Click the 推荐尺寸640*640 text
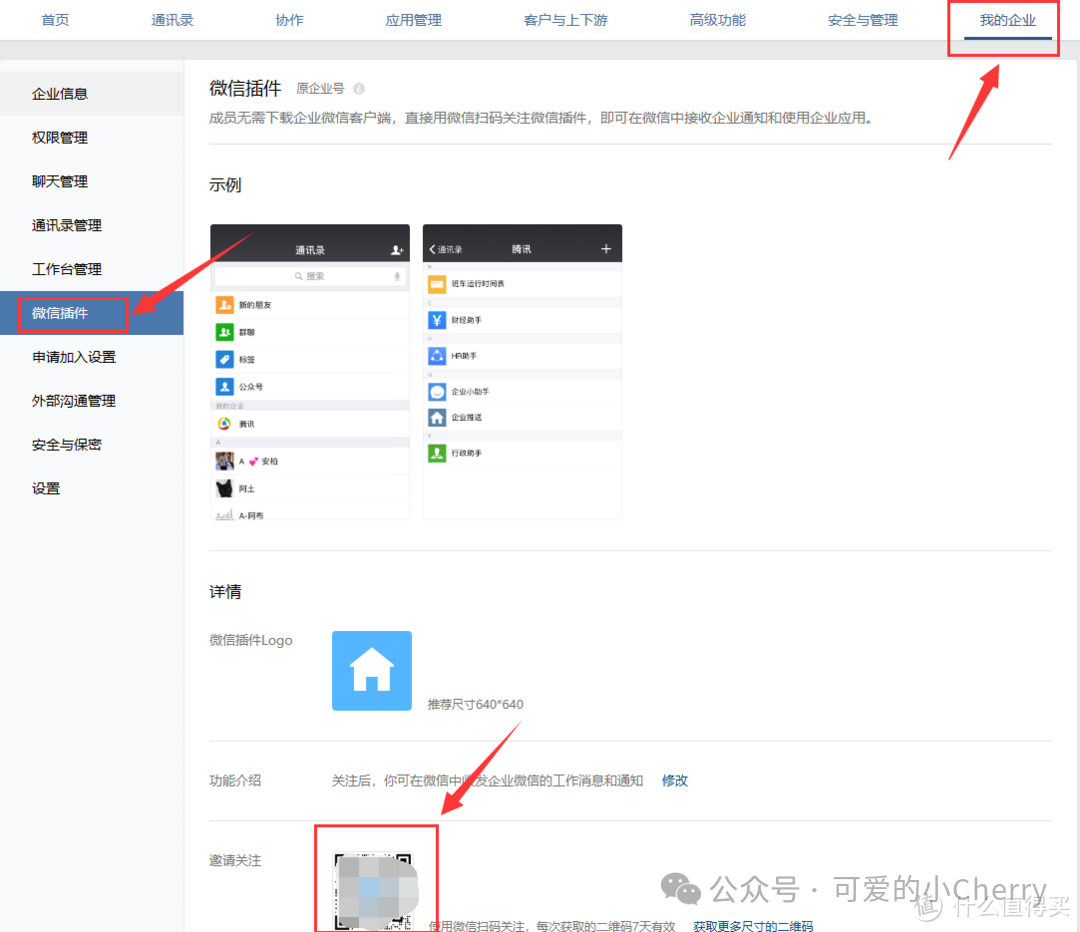Viewport: 1080px width, 932px height. click(475, 704)
